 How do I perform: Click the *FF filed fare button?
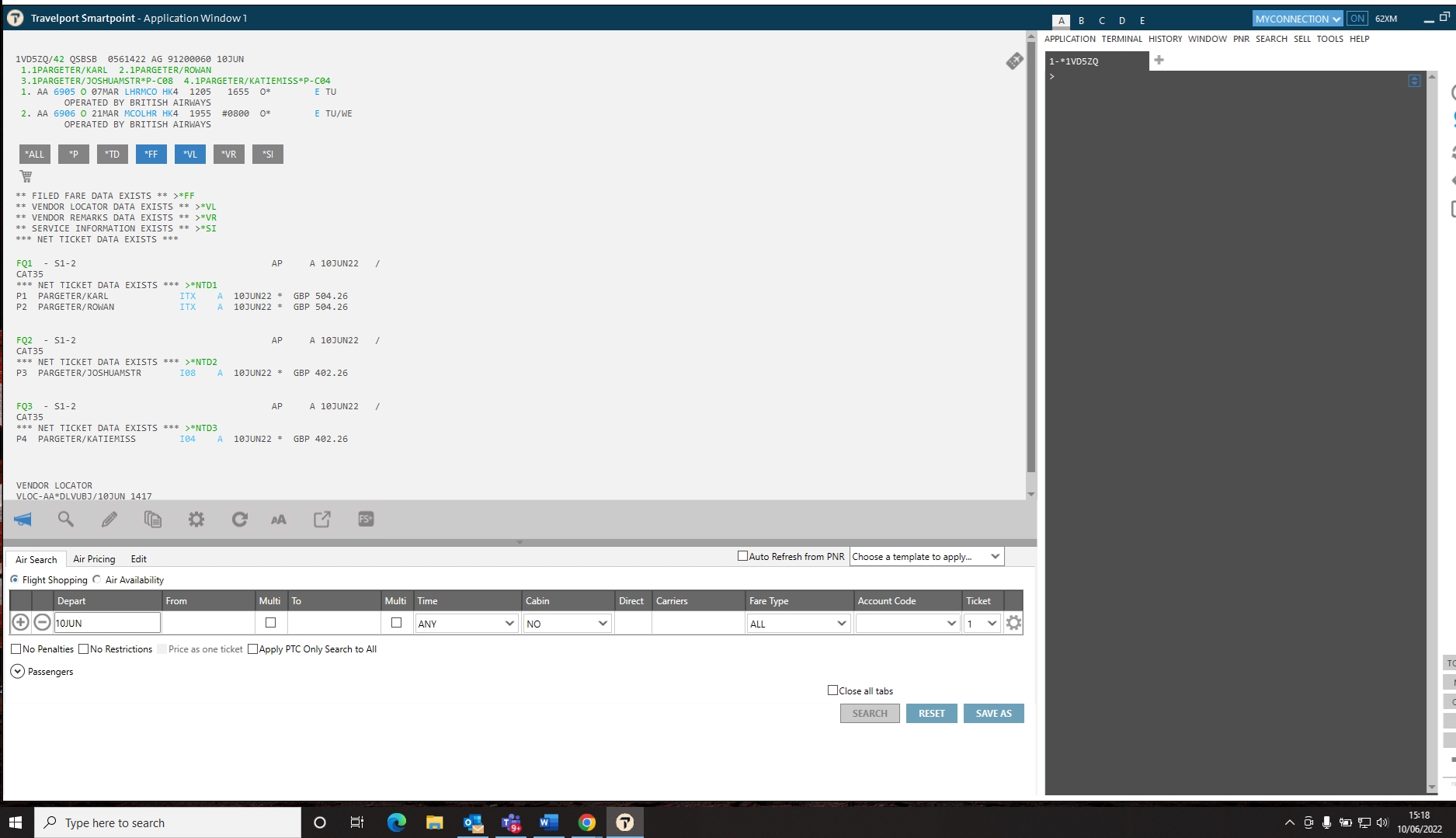click(x=151, y=154)
